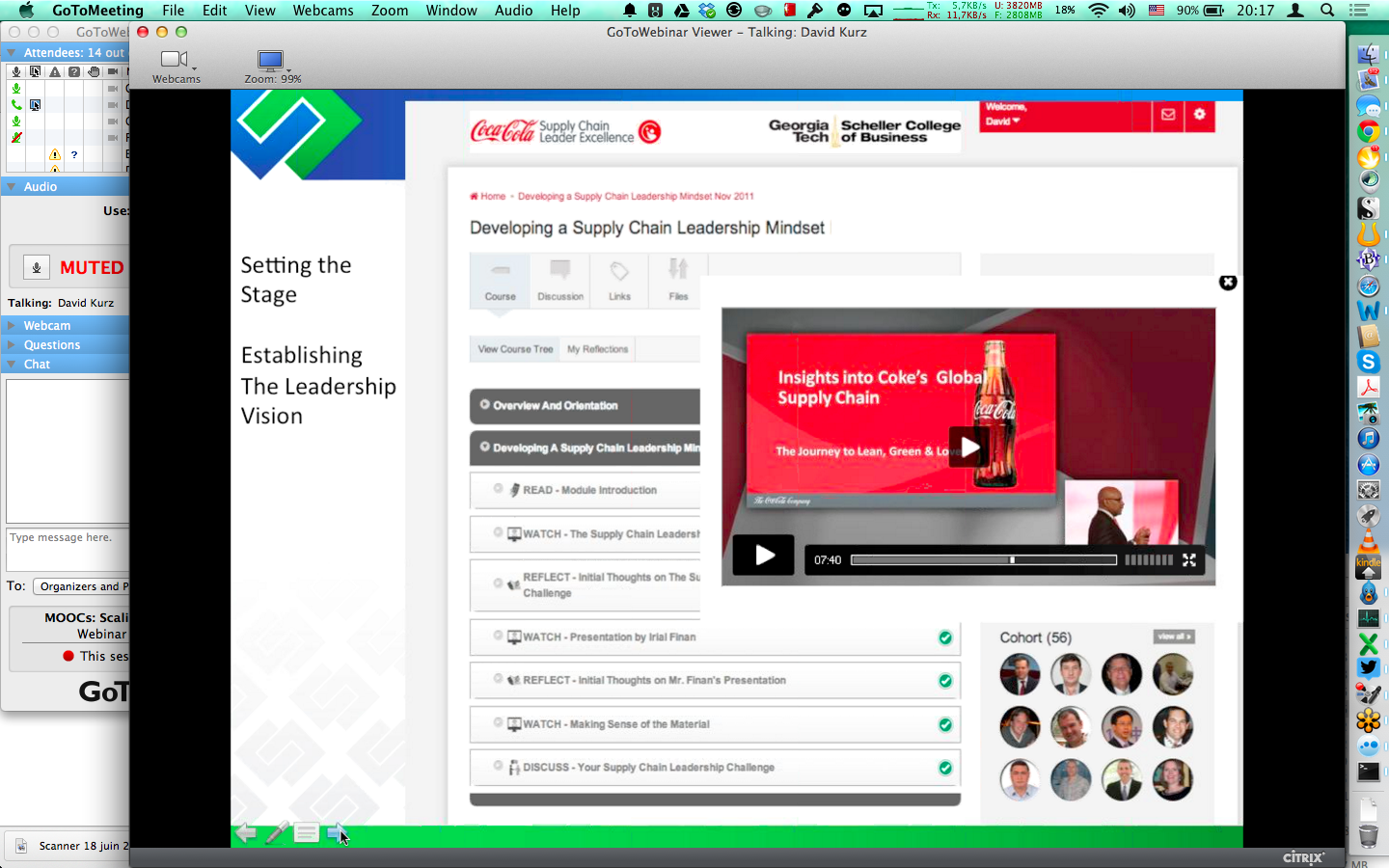Open the Help menu
The width and height of the screenshot is (1389, 868).
tap(565, 11)
